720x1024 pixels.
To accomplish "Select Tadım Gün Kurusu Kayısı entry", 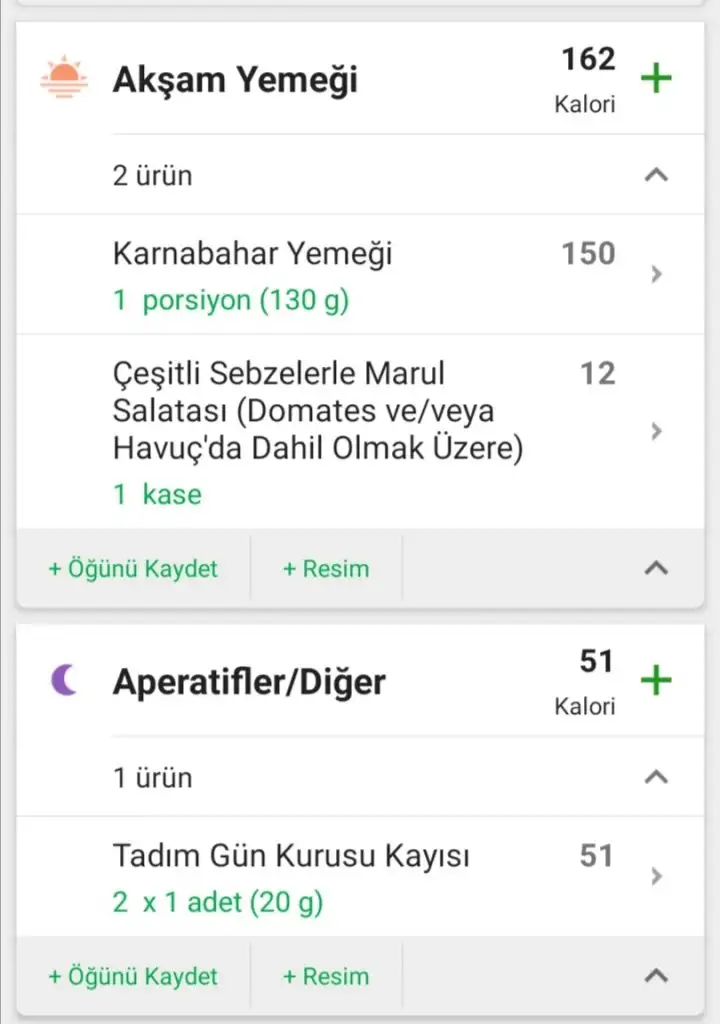I will [x=291, y=857].
